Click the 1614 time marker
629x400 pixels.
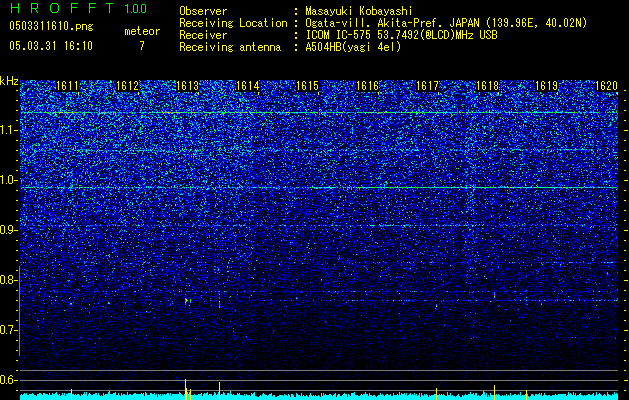248,86
